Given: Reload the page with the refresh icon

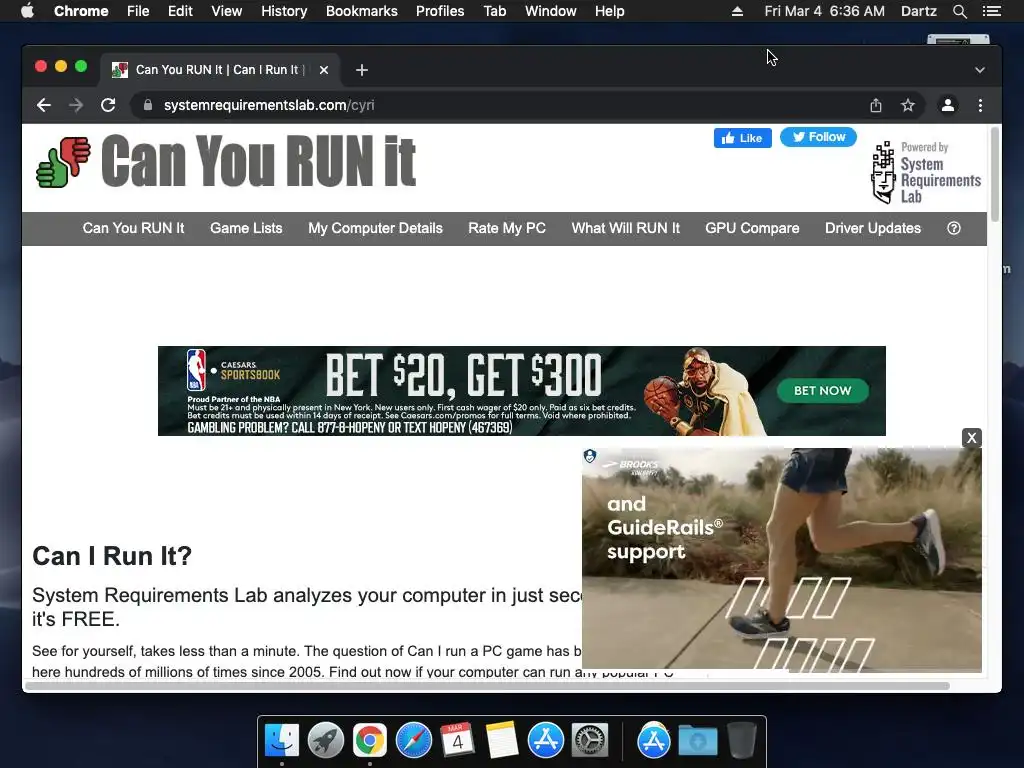Looking at the screenshot, I should click(x=108, y=105).
